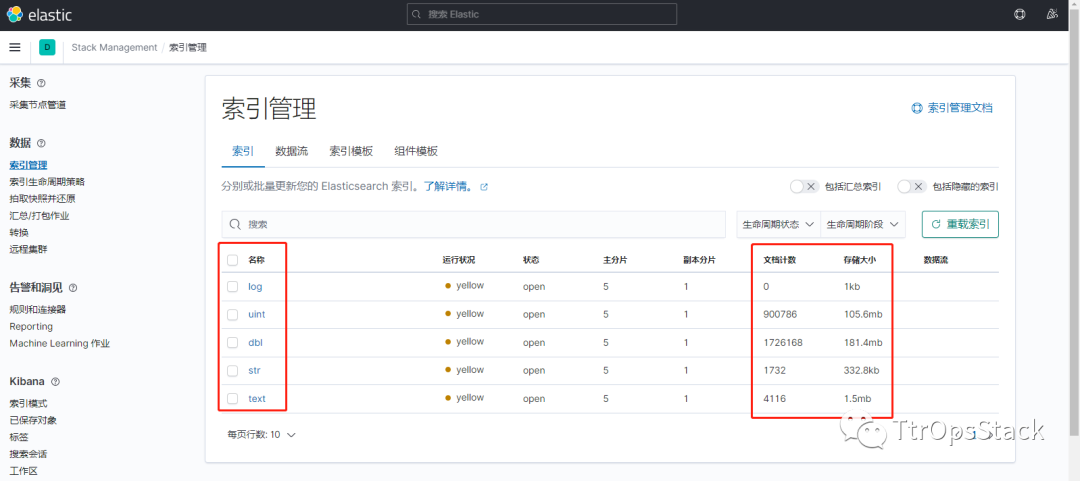Viewport: 1080px width, 481px height.
Task: Check the checkbox for uint index
Action: click(x=233, y=314)
